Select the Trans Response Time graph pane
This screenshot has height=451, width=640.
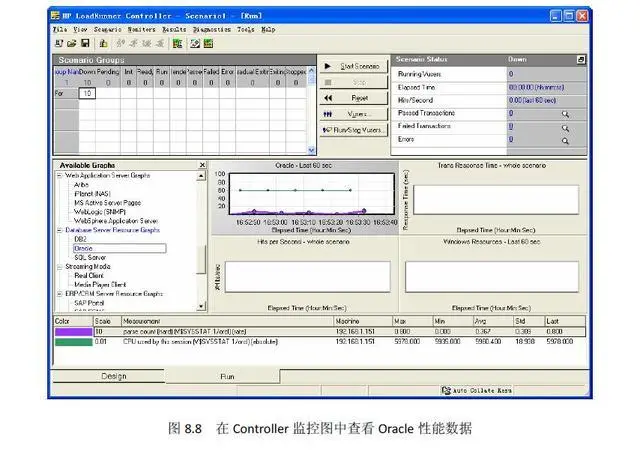click(493, 198)
